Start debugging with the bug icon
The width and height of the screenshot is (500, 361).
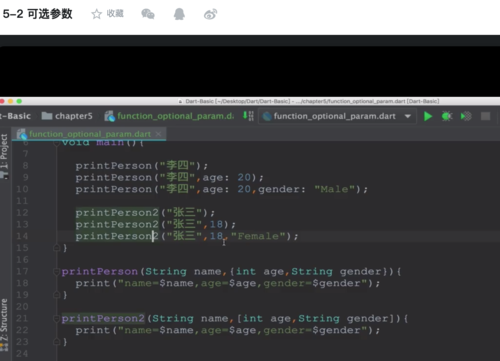click(447, 116)
